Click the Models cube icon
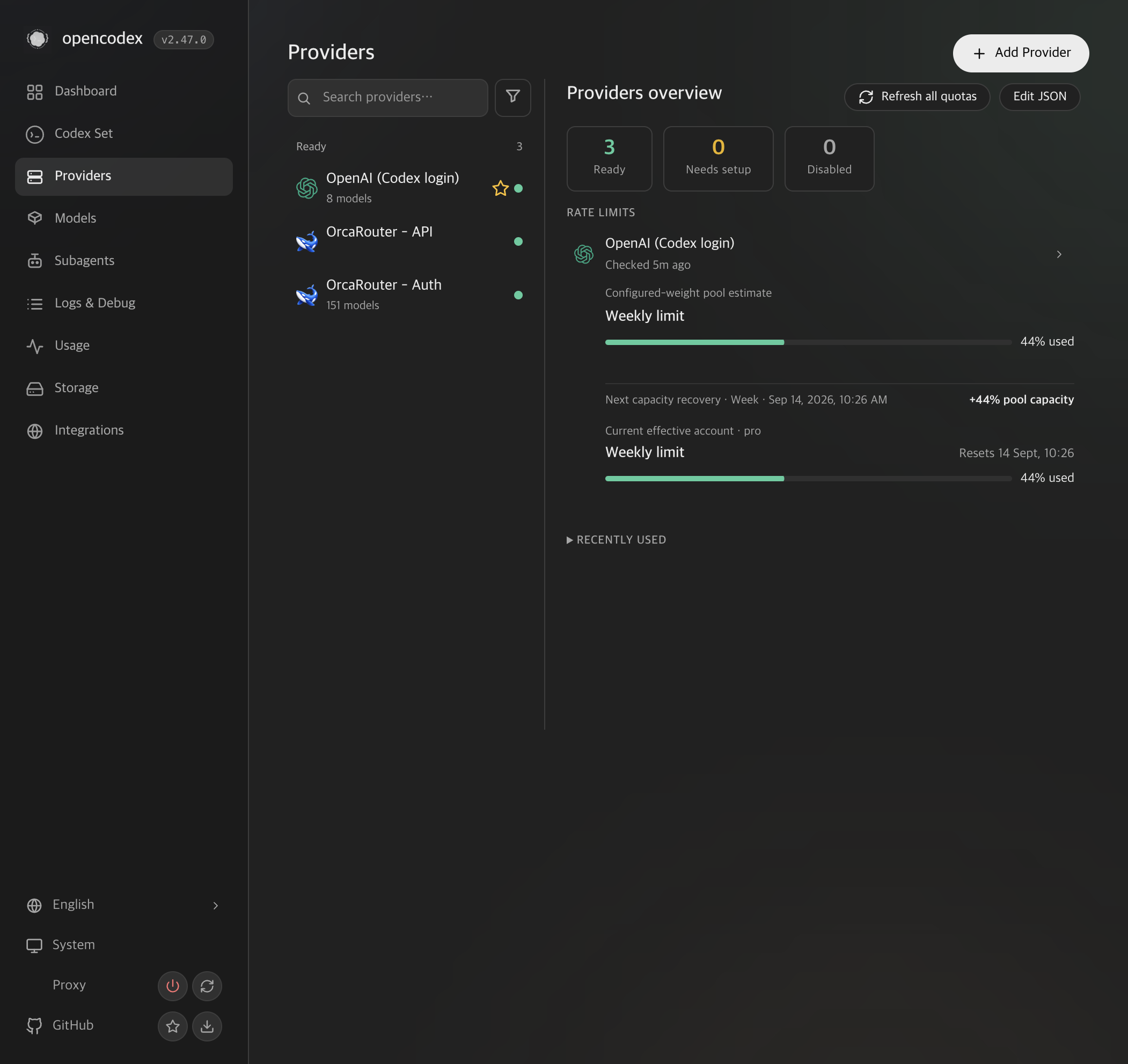1128x1064 pixels. tap(34, 218)
